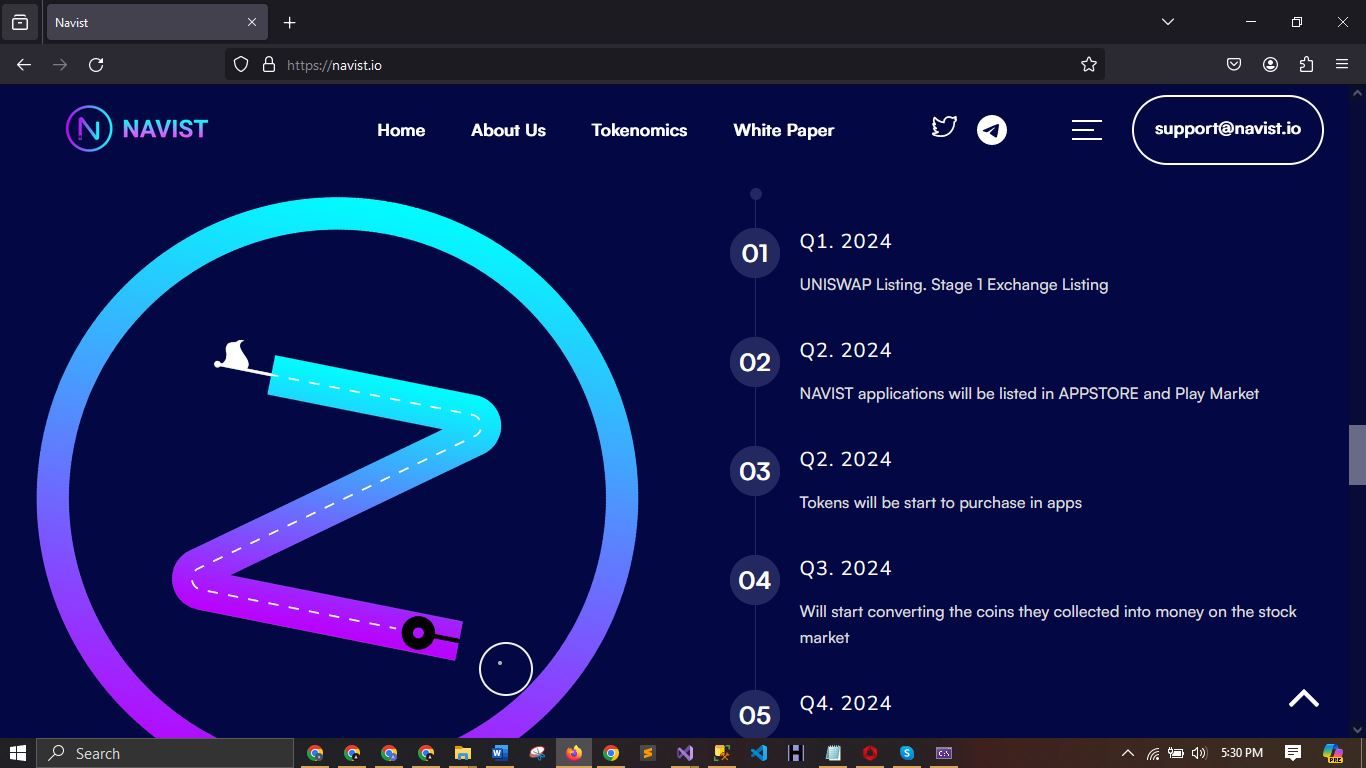1366x768 pixels.
Task: Click the 01 roadmap step marker
Action: [755, 253]
